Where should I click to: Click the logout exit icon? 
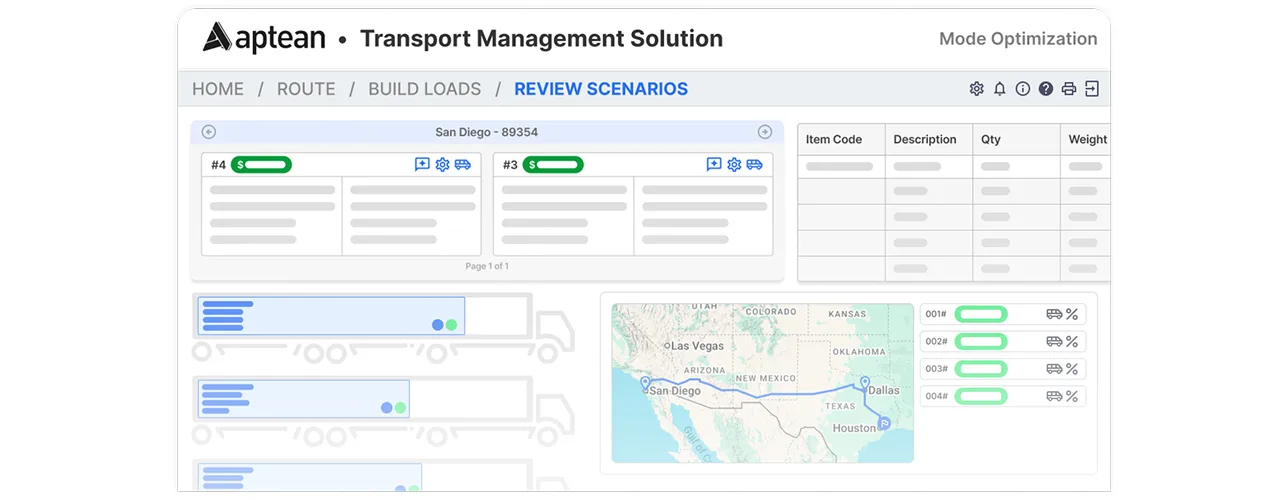[1091, 89]
